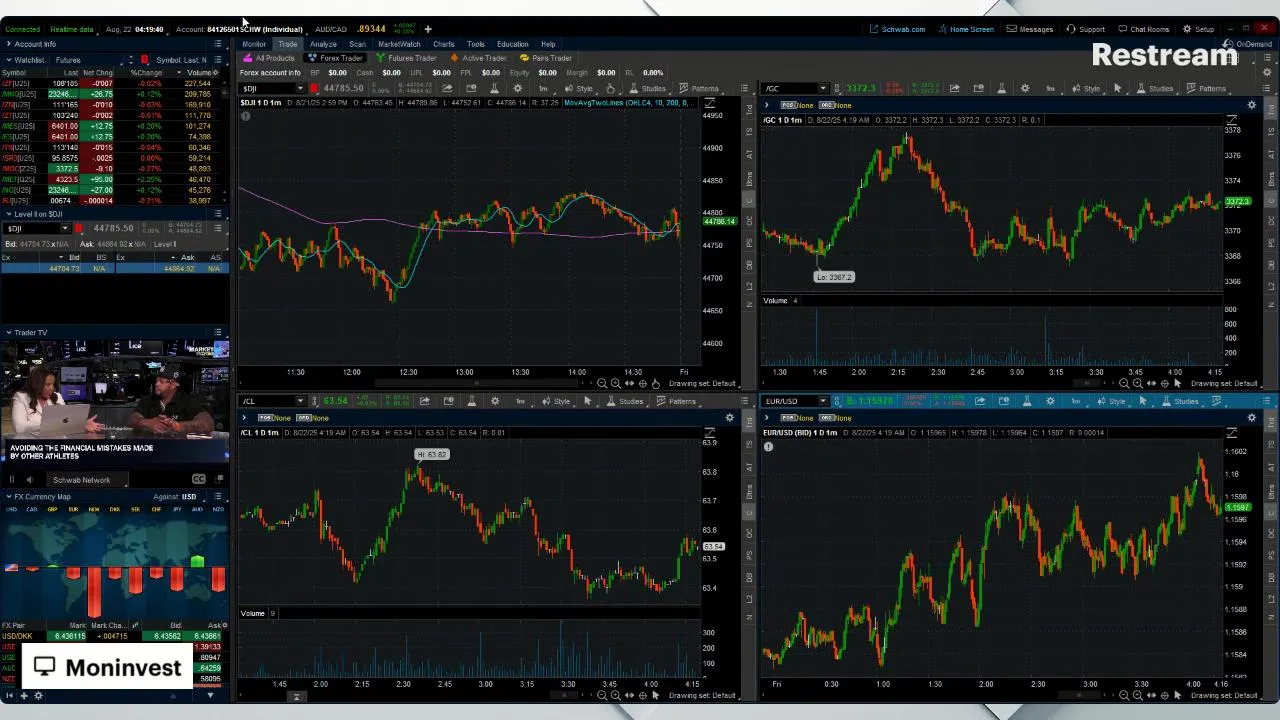
Task: Open the Schwab Network channel dropdown
Action: [88, 480]
